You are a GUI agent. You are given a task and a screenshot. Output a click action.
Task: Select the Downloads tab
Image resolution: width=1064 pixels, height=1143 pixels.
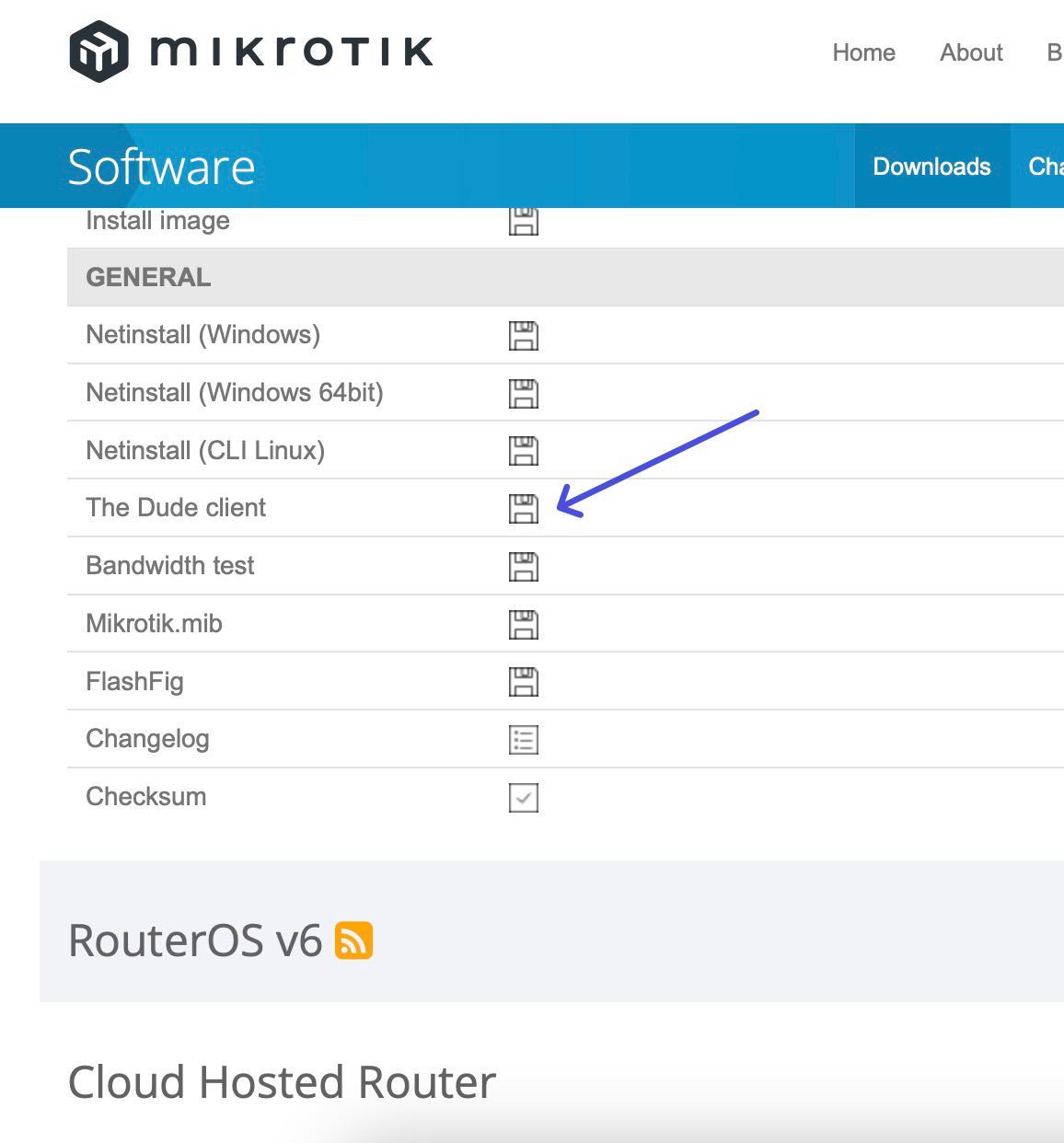(931, 167)
